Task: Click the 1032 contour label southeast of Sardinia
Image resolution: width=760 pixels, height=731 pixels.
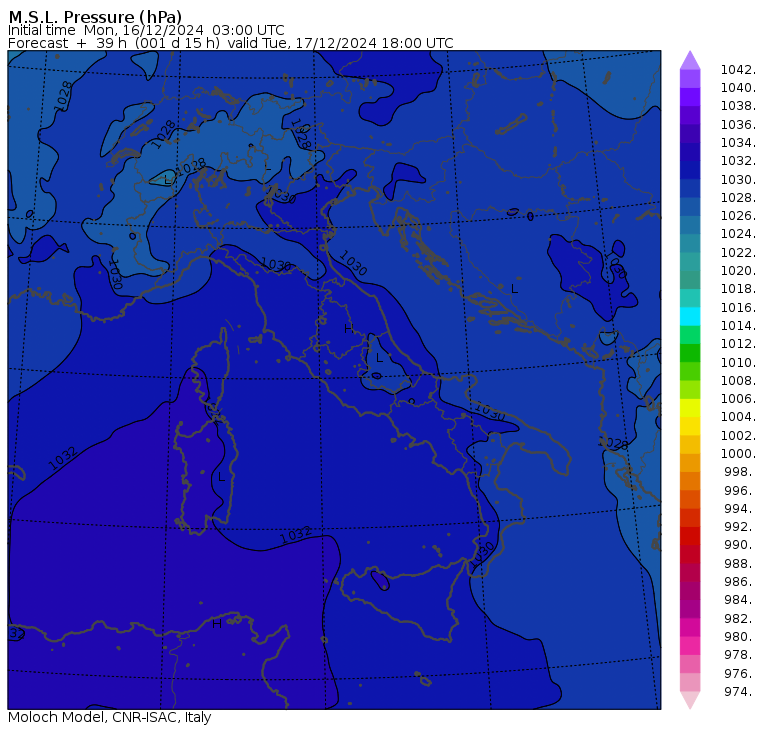Action: tap(296, 535)
